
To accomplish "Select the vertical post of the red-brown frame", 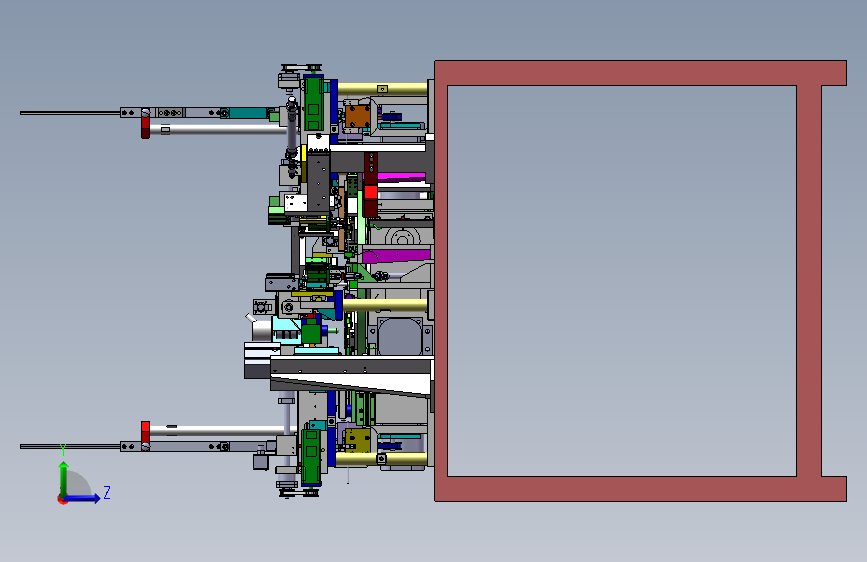I will tap(809, 280).
